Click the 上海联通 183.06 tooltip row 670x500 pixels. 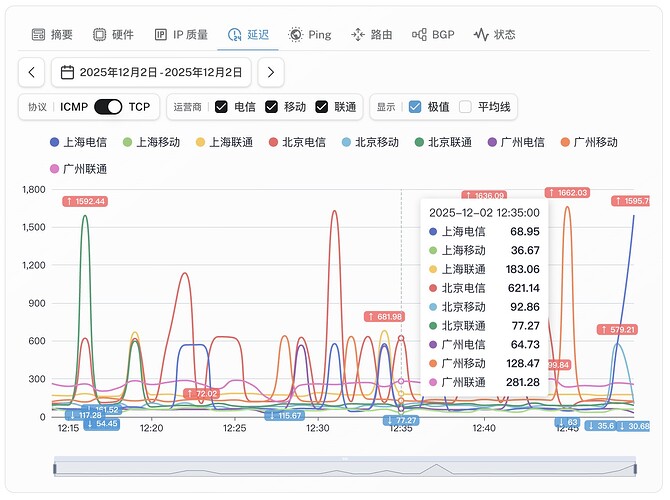pos(484,269)
